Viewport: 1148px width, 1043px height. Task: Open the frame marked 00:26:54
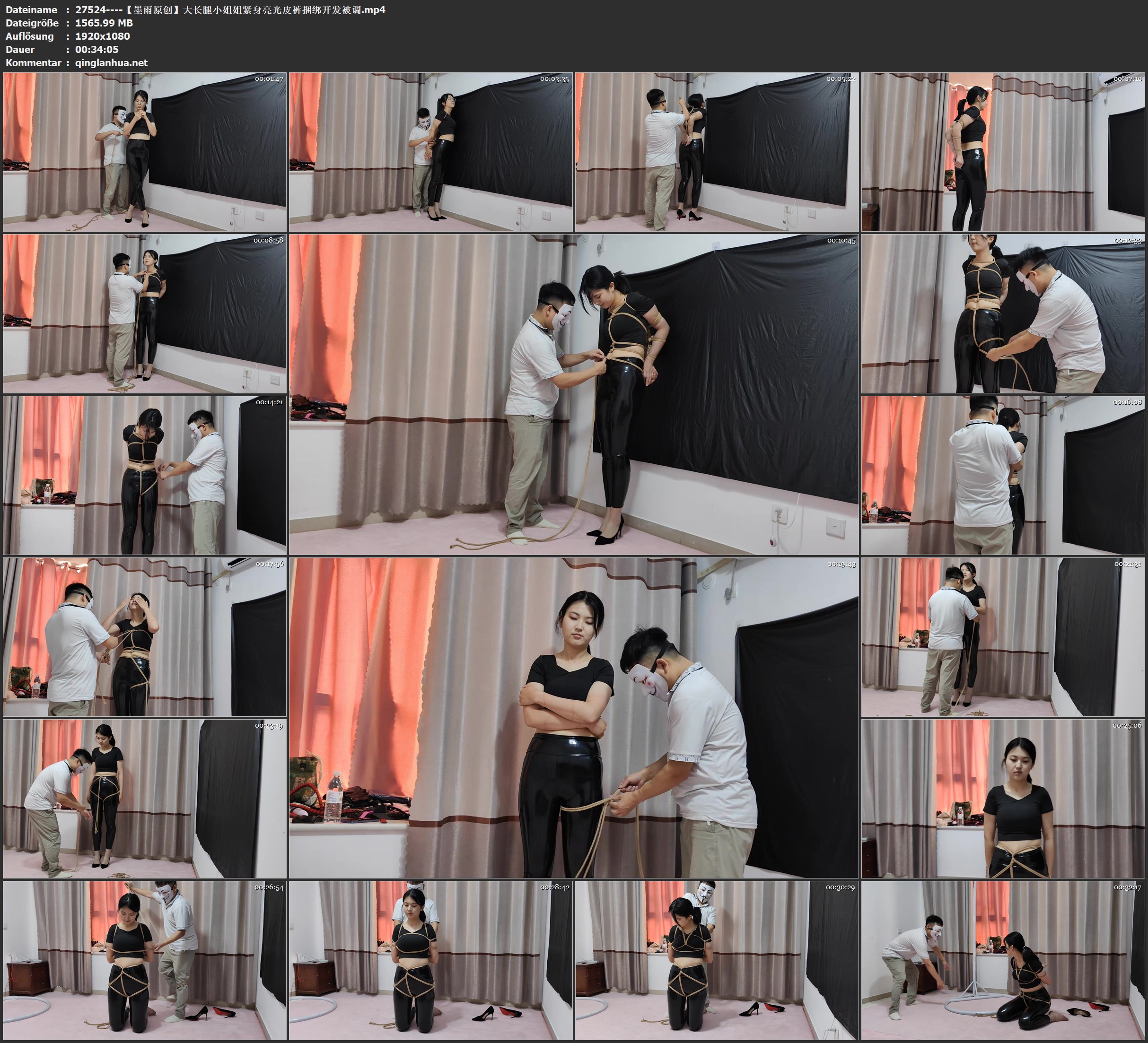pos(145,960)
